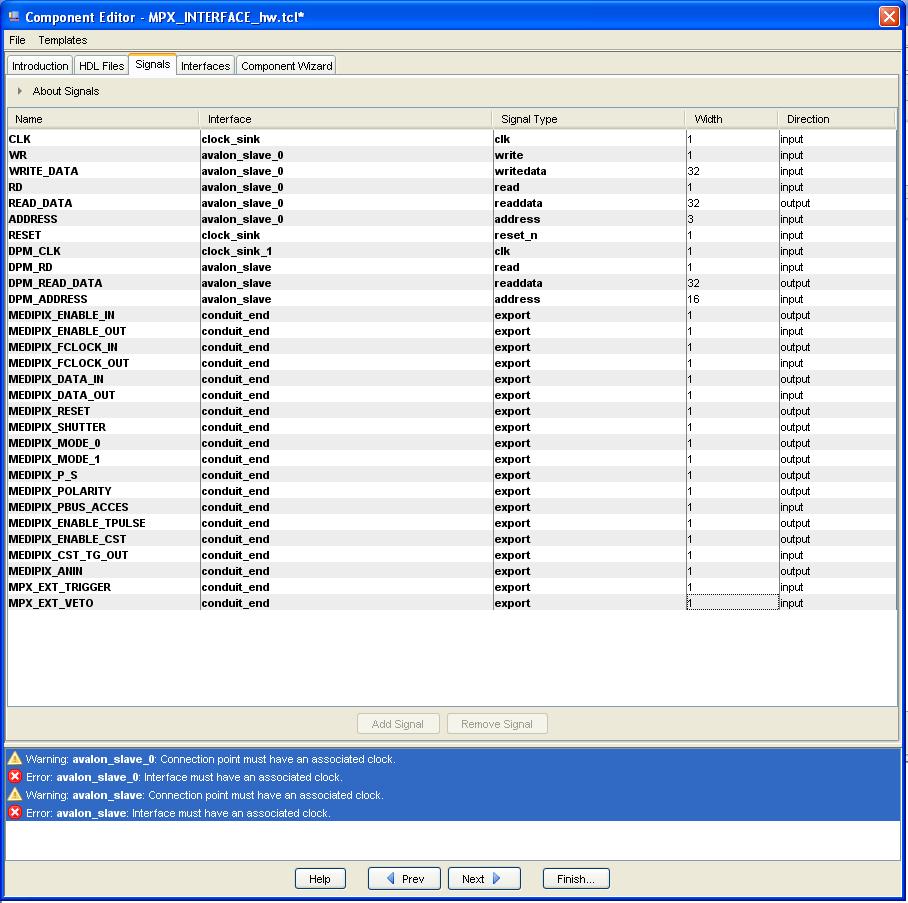The width and height of the screenshot is (908, 903).
Task: Select the avalon_slave_0 associated clock error message
Action: [453, 777]
